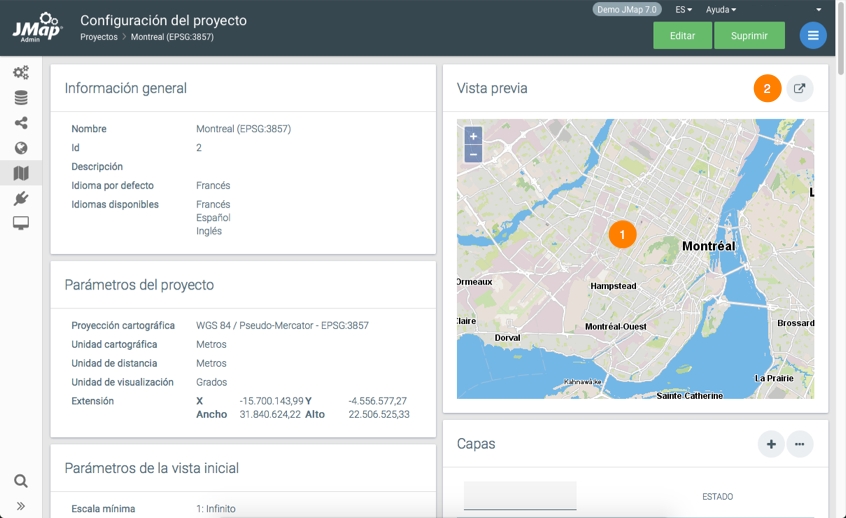This screenshot has width=846, height=518.
Task: Click the Editar button
Action: (682, 36)
